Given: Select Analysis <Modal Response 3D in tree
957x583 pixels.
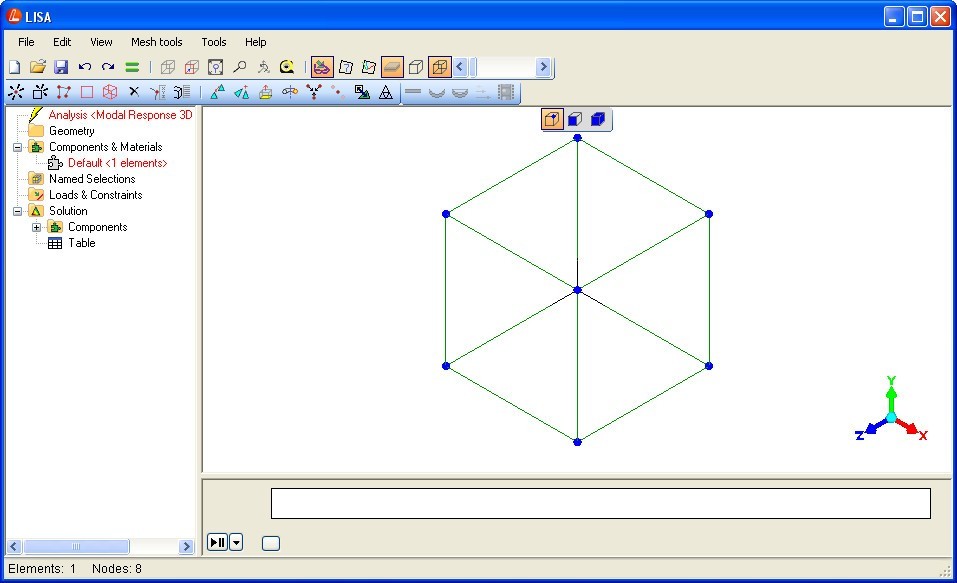Looking at the screenshot, I should click(x=121, y=115).
